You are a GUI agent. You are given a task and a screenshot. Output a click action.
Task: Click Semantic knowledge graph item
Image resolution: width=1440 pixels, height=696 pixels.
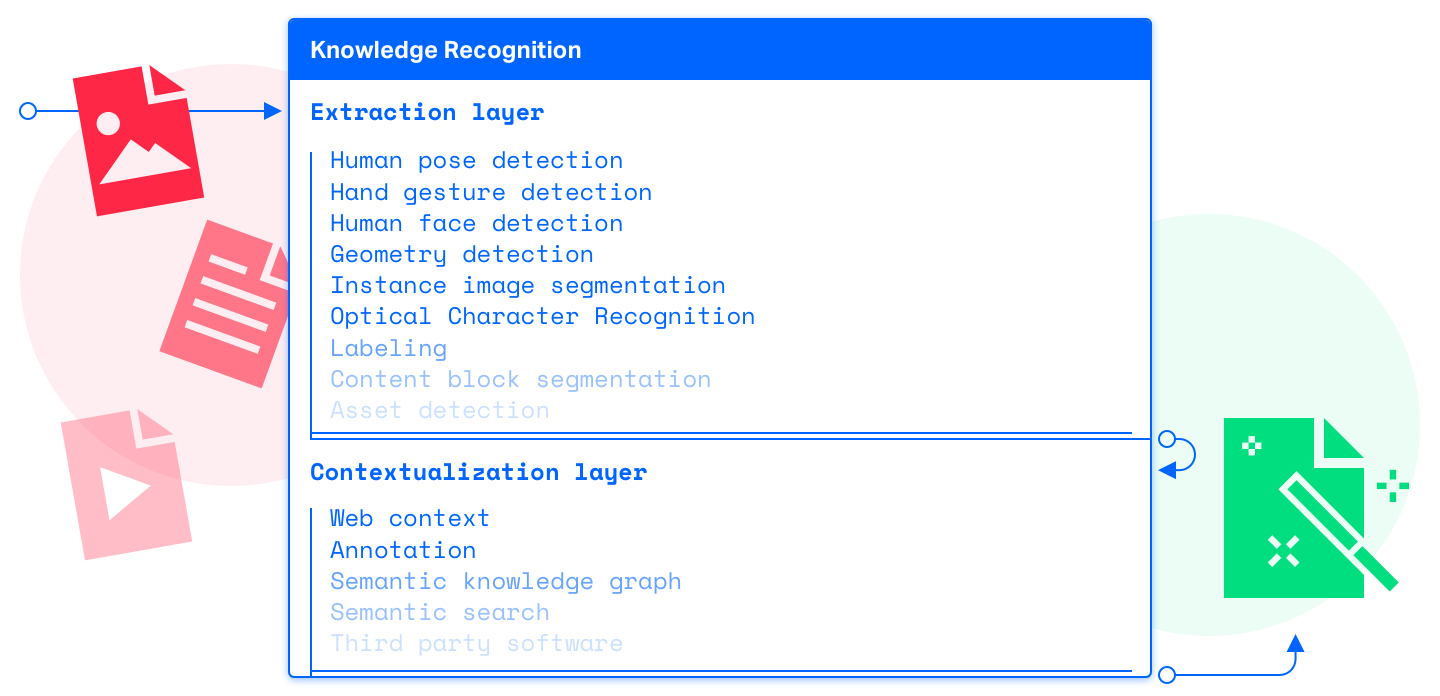pyautogui.click(x=506, y=582)
